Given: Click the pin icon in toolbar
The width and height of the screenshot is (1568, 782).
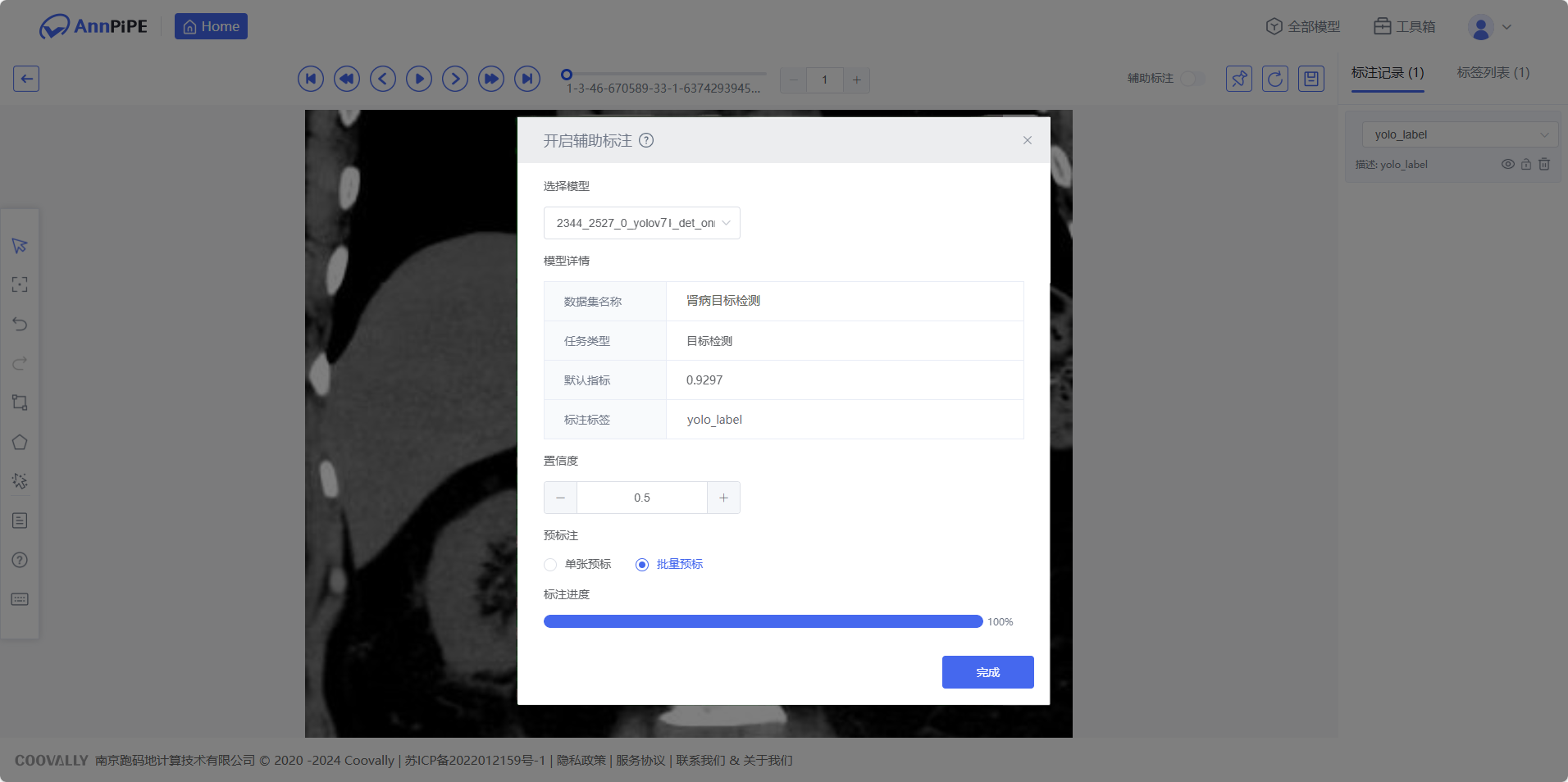Looking at the screenshot, I should pos(1239,79).
